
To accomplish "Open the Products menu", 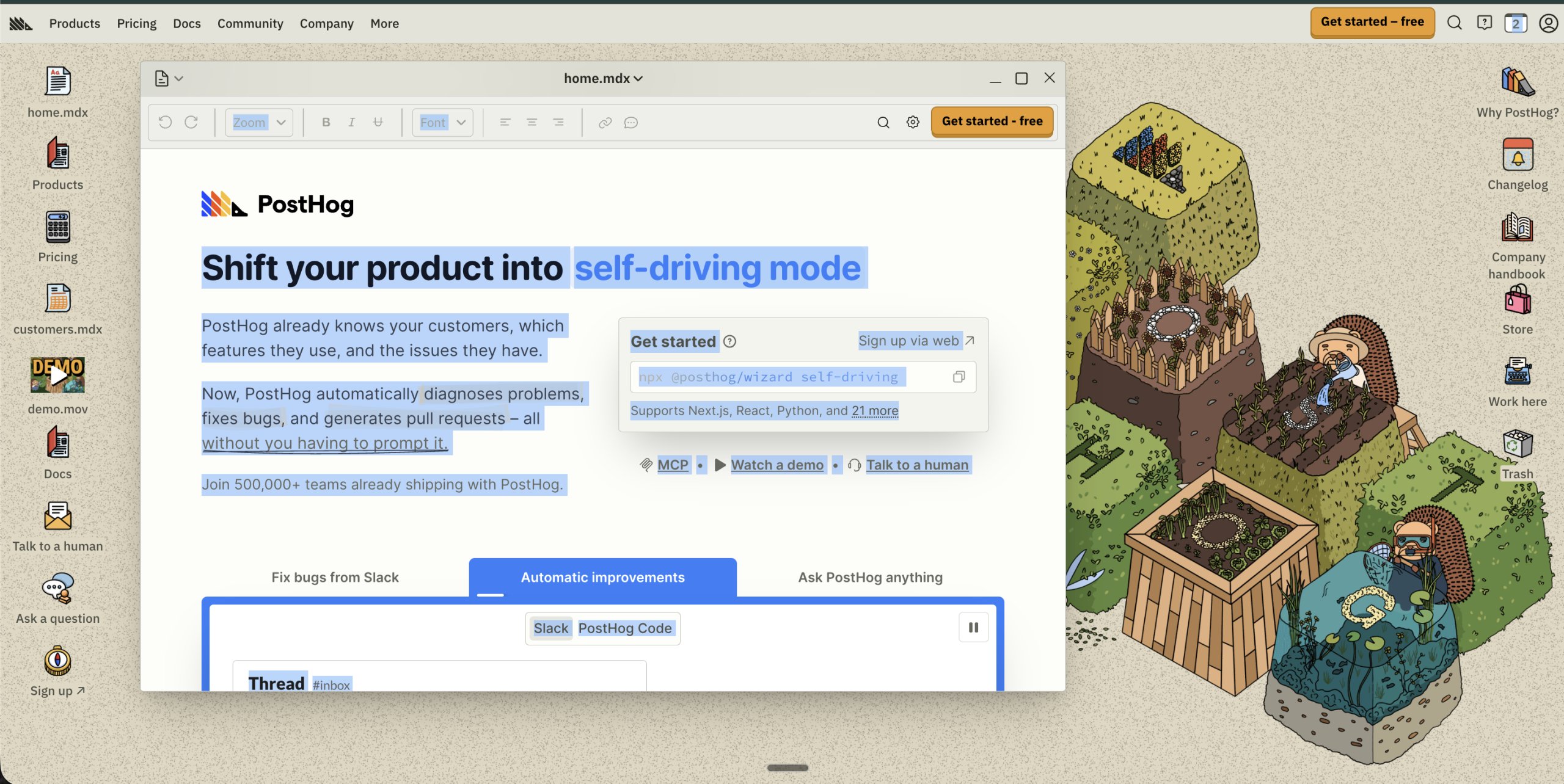I will 75,23.
